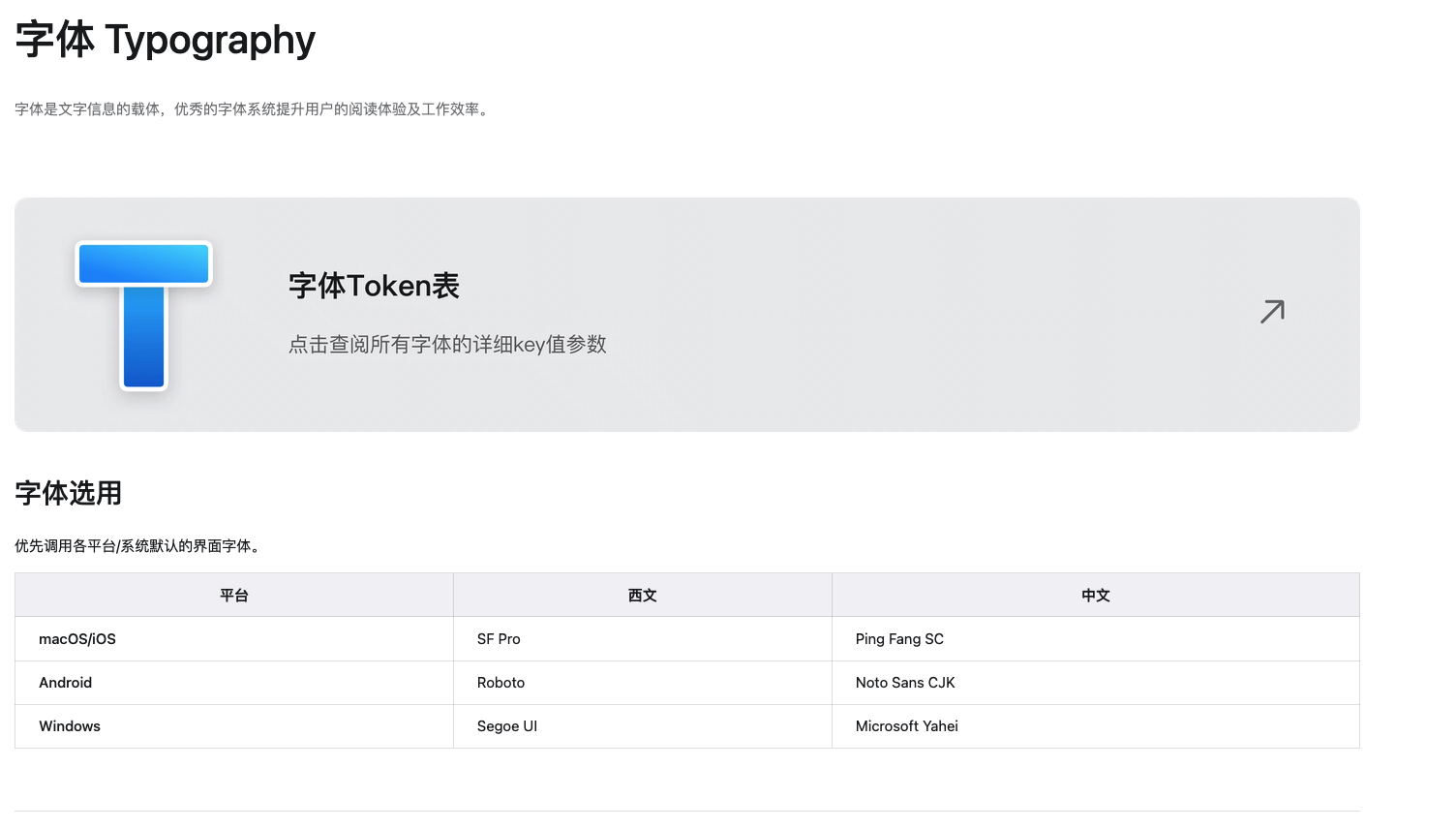
Task: Select the Windows table cell
Action: (234, 726)
